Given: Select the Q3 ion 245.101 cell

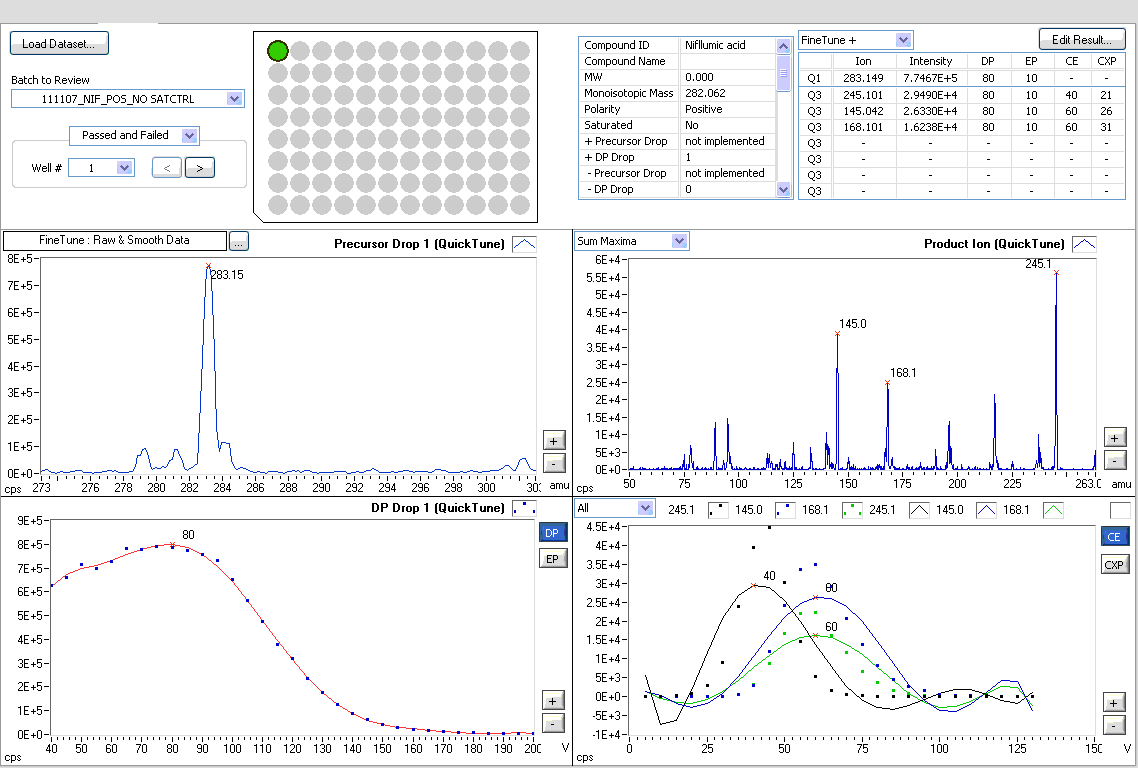Looking at the screenshot, I should (863, 95).
